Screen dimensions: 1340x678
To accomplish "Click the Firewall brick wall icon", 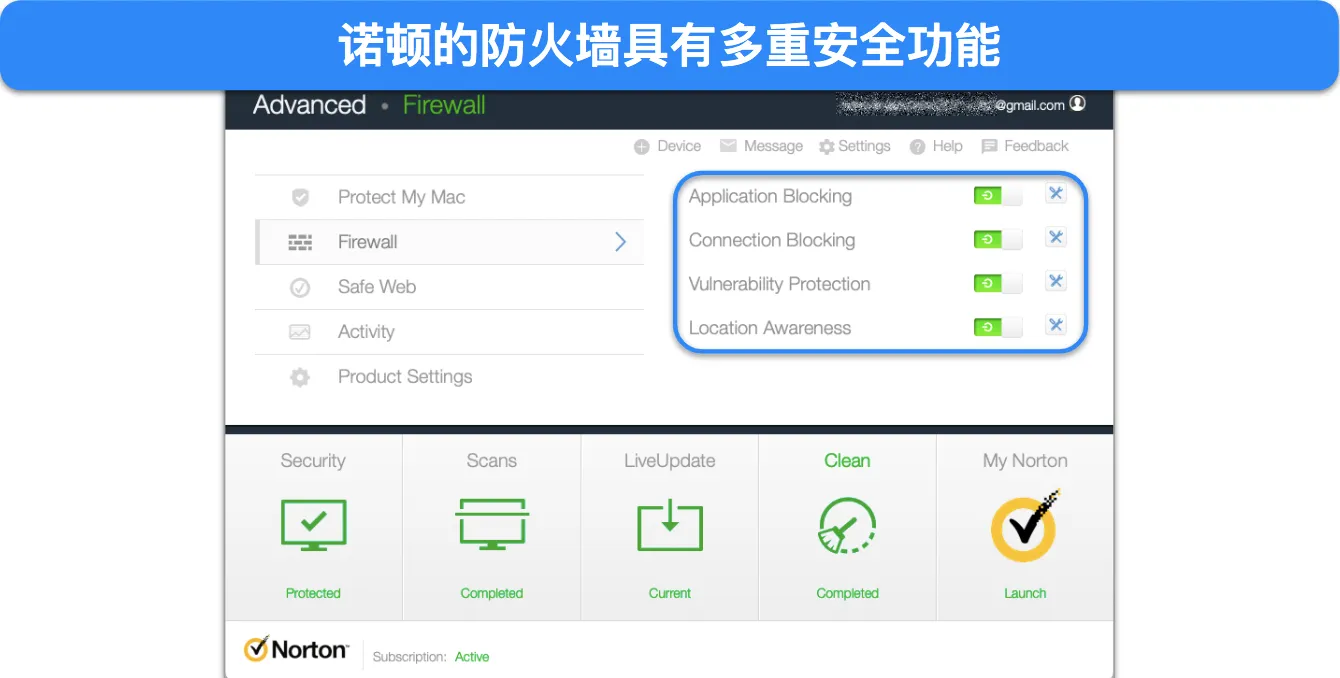I will pos(300,242).
